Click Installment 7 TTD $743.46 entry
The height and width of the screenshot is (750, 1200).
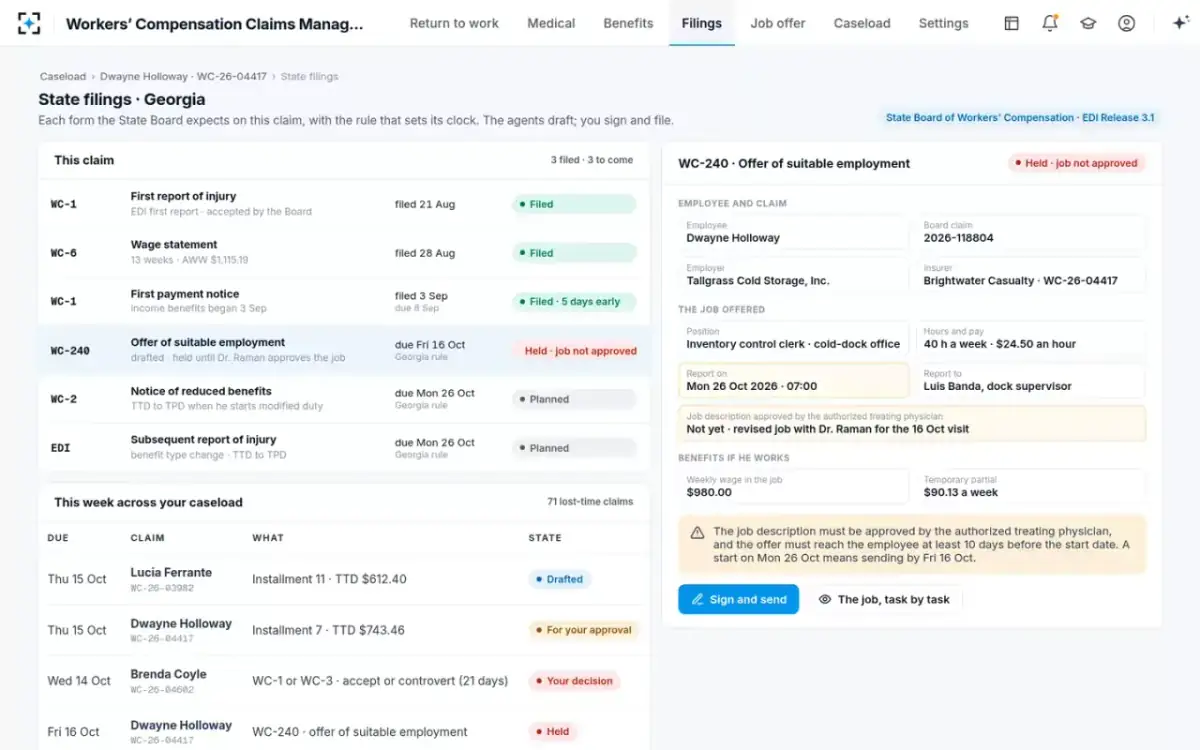328,630
